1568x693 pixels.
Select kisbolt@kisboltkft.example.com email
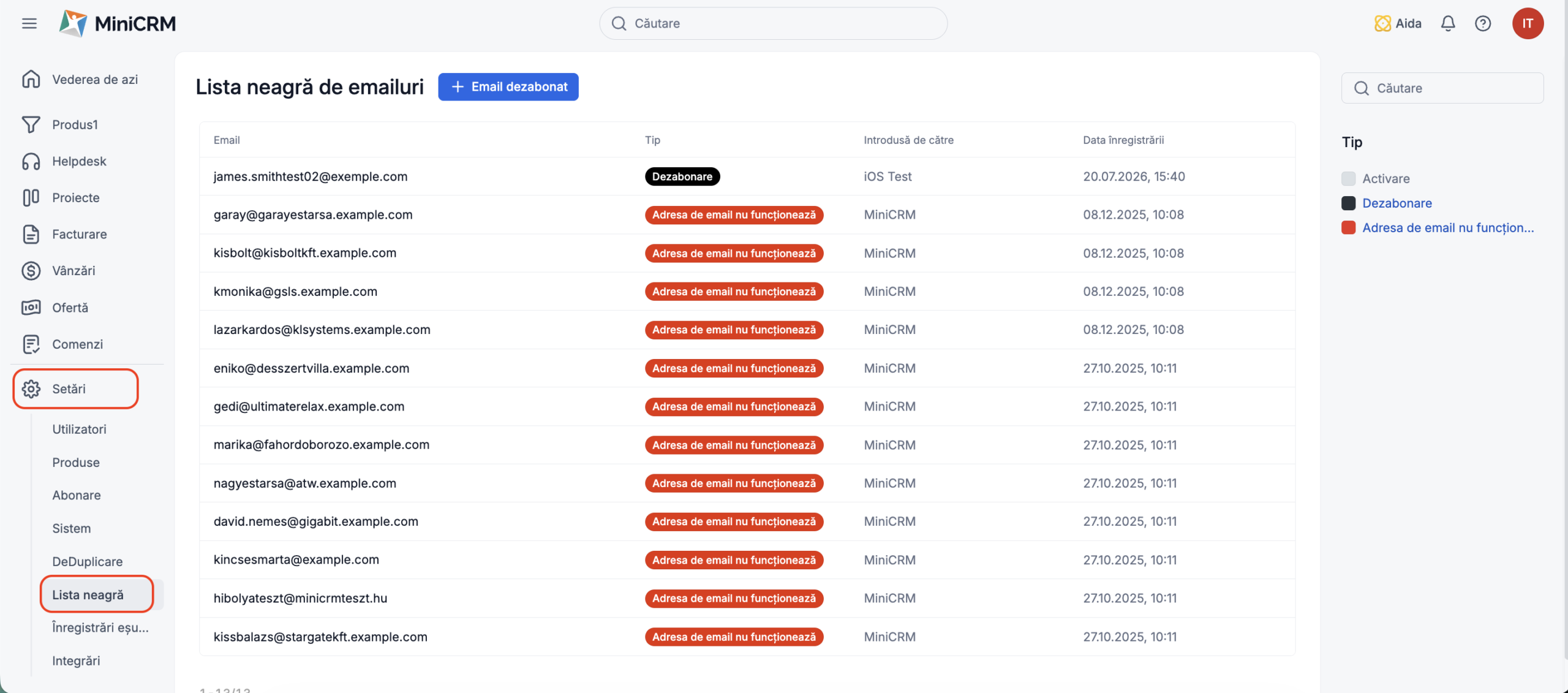(305, 253)
